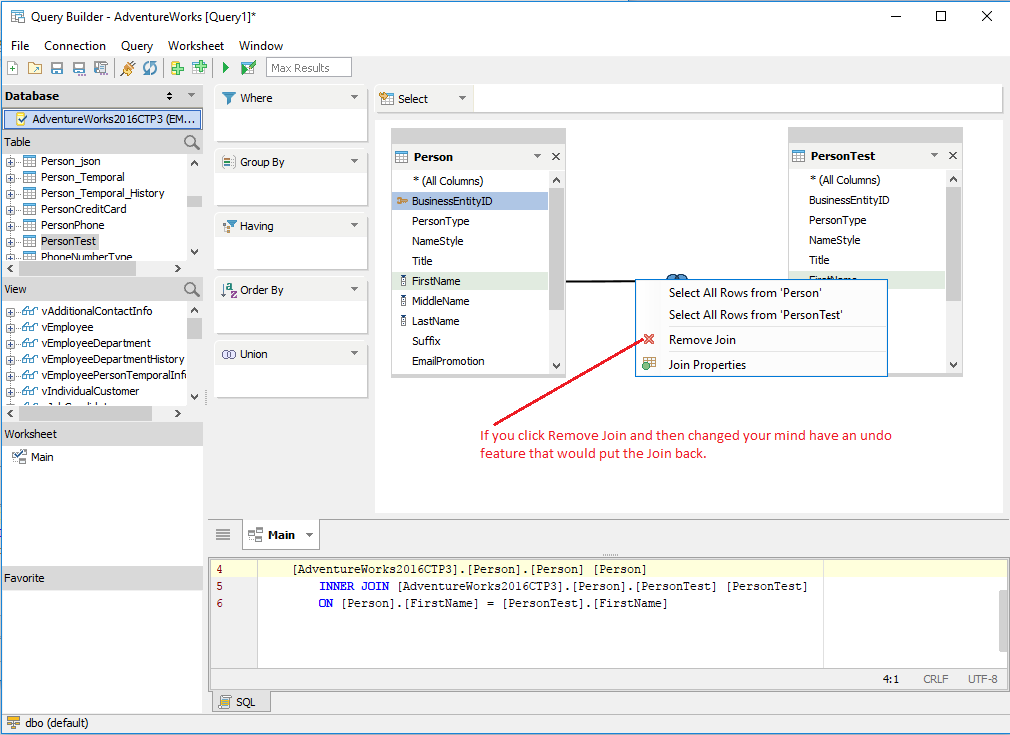Screen dimensions: 1010x735
Task: Choose Remove Join from context menu
Action: click(702, 340)
